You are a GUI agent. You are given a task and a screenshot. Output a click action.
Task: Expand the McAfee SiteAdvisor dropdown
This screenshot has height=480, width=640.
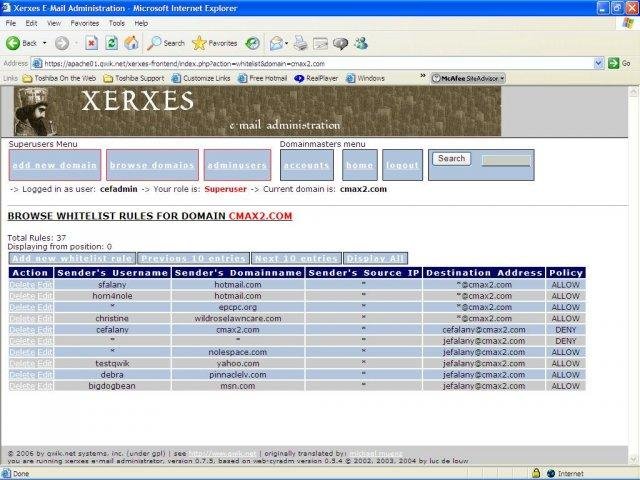pos(502,78)
